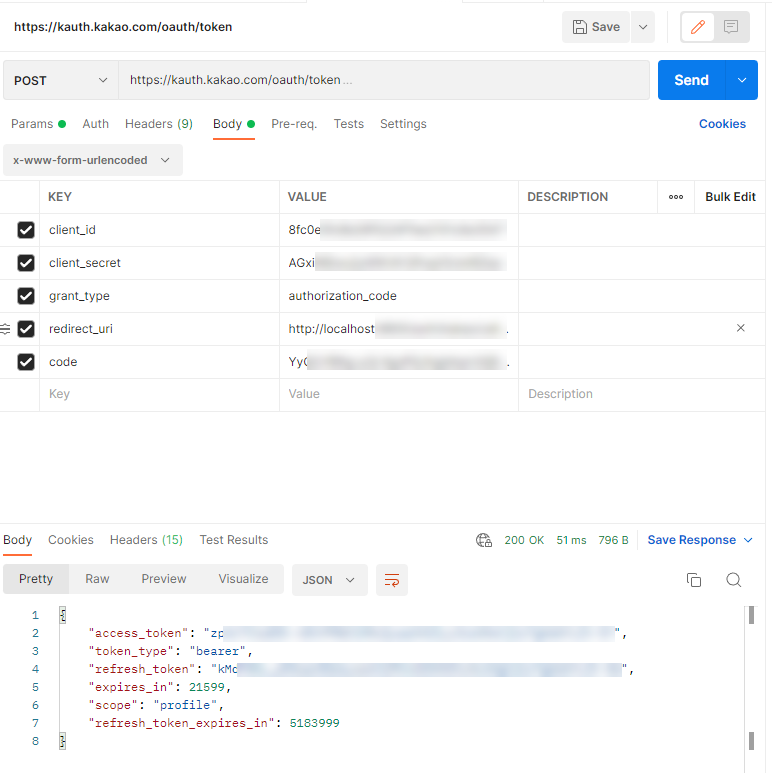Image resolution: width=772 pixels, height=773 pixels.
Task: Open the Headers (9) tab
Action: coord(159,124)
